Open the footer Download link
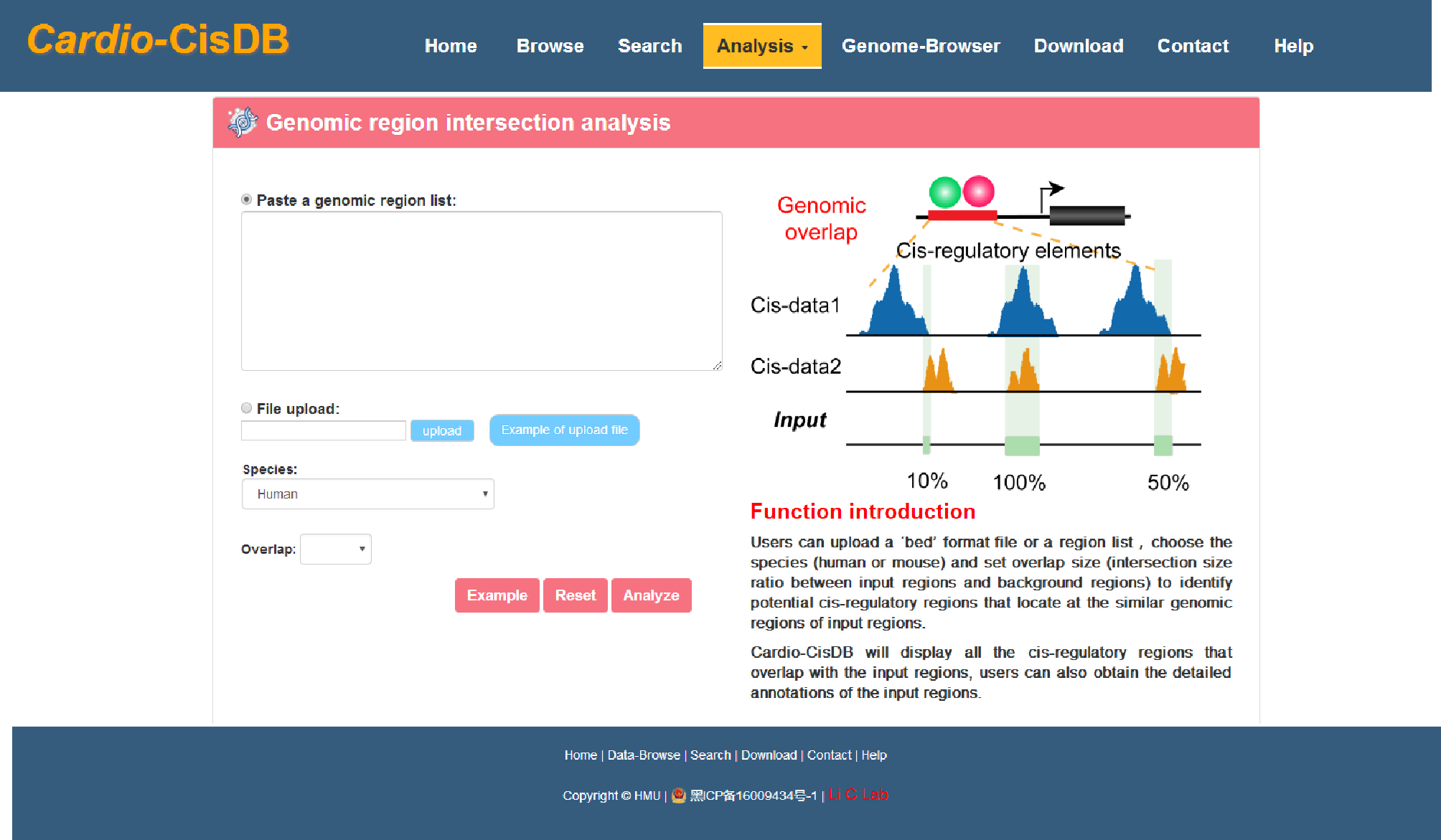This screenshot has width=1441, height=840. [x=769, y=755]
